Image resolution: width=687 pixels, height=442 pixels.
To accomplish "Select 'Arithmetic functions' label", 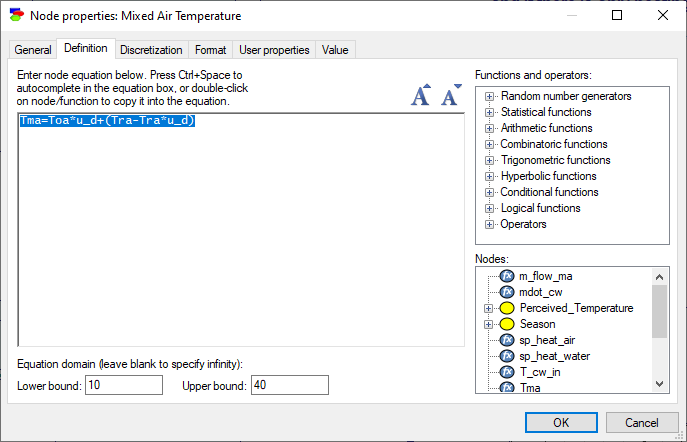I will [x=547, y=128].
